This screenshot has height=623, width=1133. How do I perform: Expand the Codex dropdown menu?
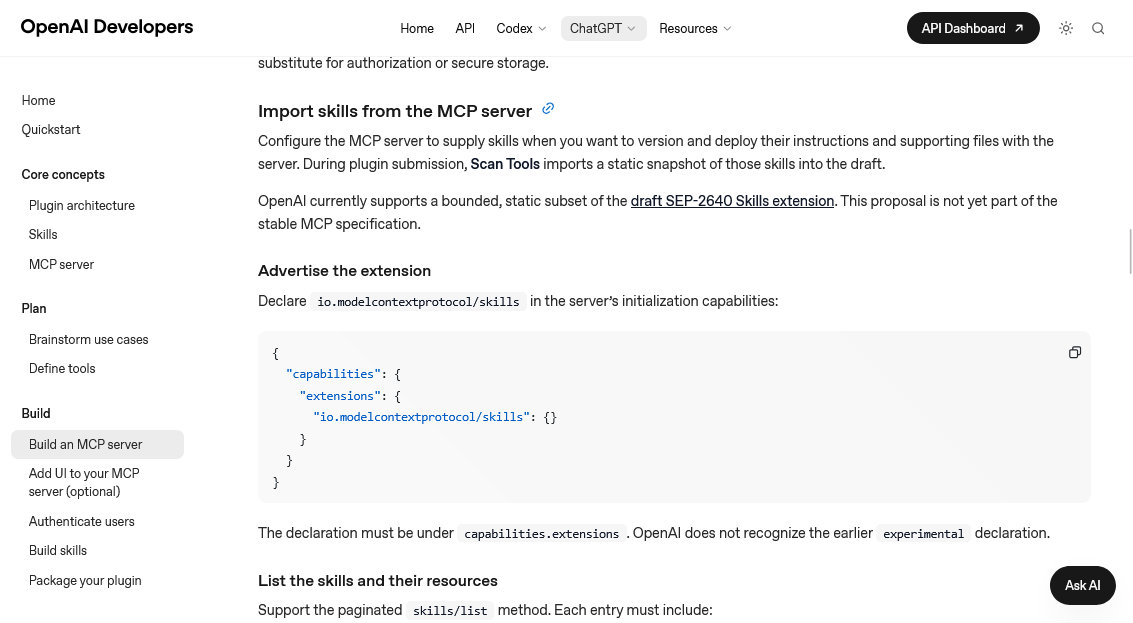coord(521,28)
